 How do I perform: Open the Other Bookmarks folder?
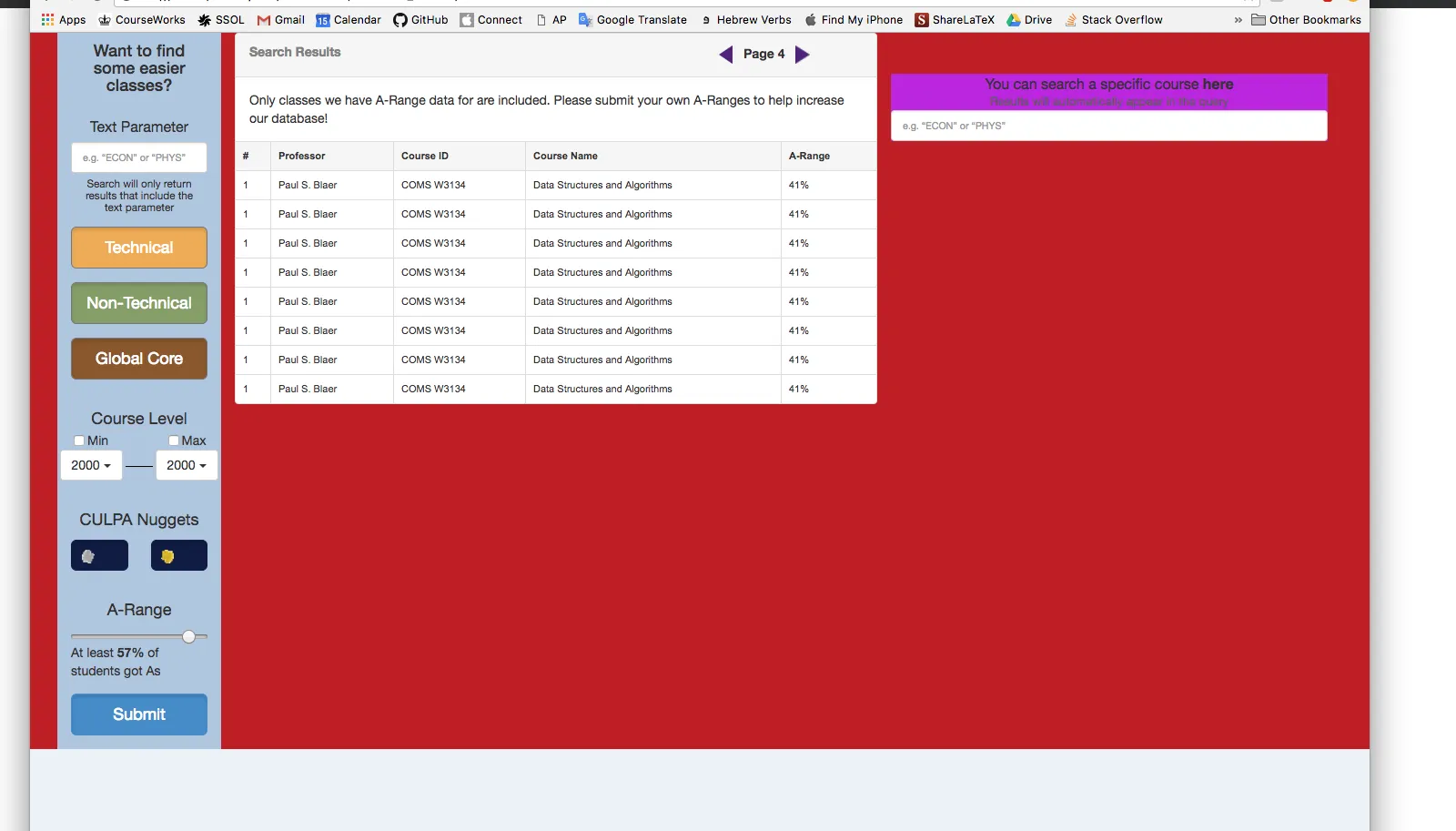click(x=1307, y=19)
